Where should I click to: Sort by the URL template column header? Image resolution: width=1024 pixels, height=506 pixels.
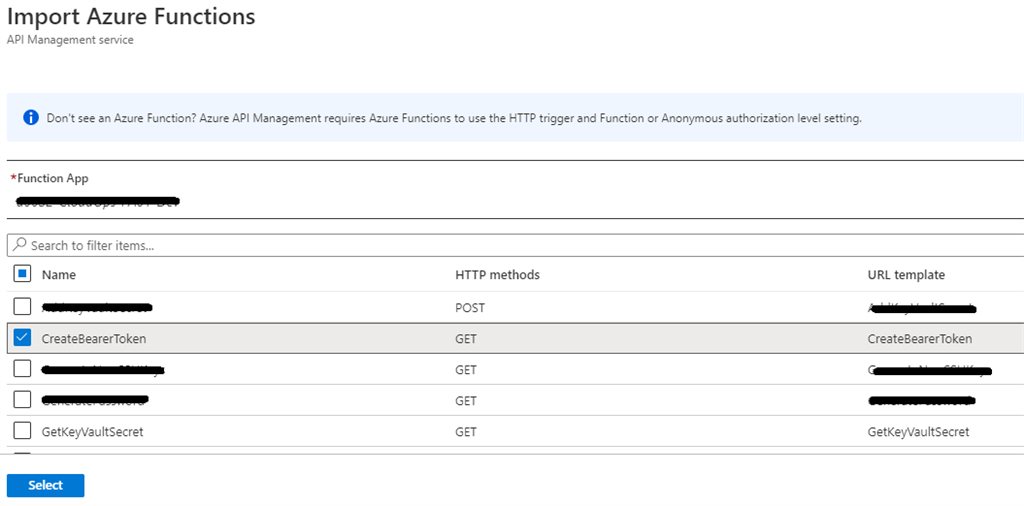click(906, 275)
